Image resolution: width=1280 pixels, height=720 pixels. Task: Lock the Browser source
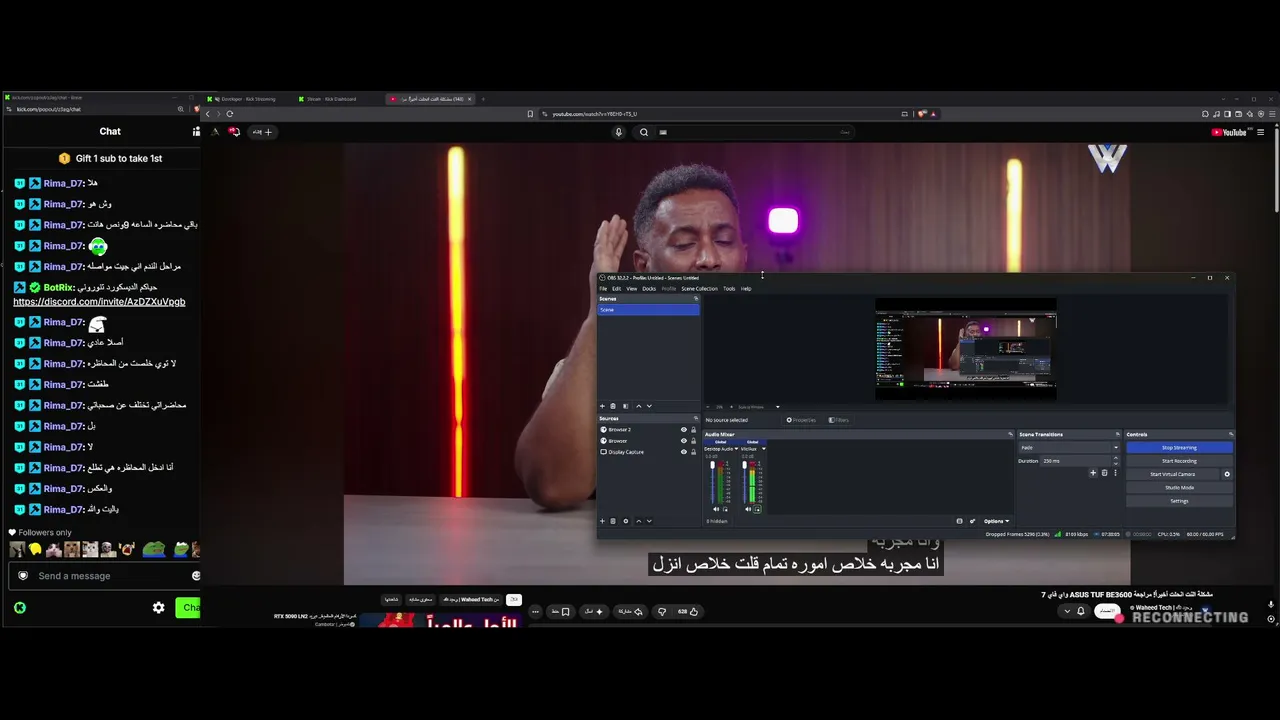point(693,441)
